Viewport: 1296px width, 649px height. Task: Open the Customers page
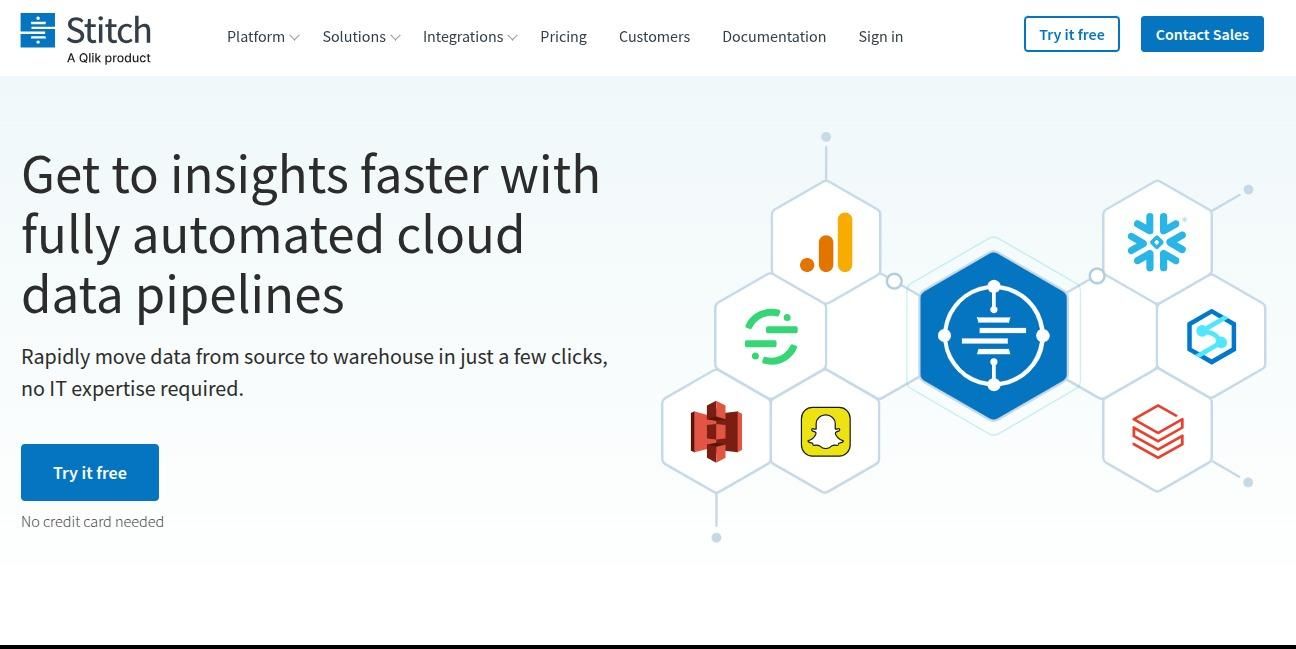(x=654, y=36)
